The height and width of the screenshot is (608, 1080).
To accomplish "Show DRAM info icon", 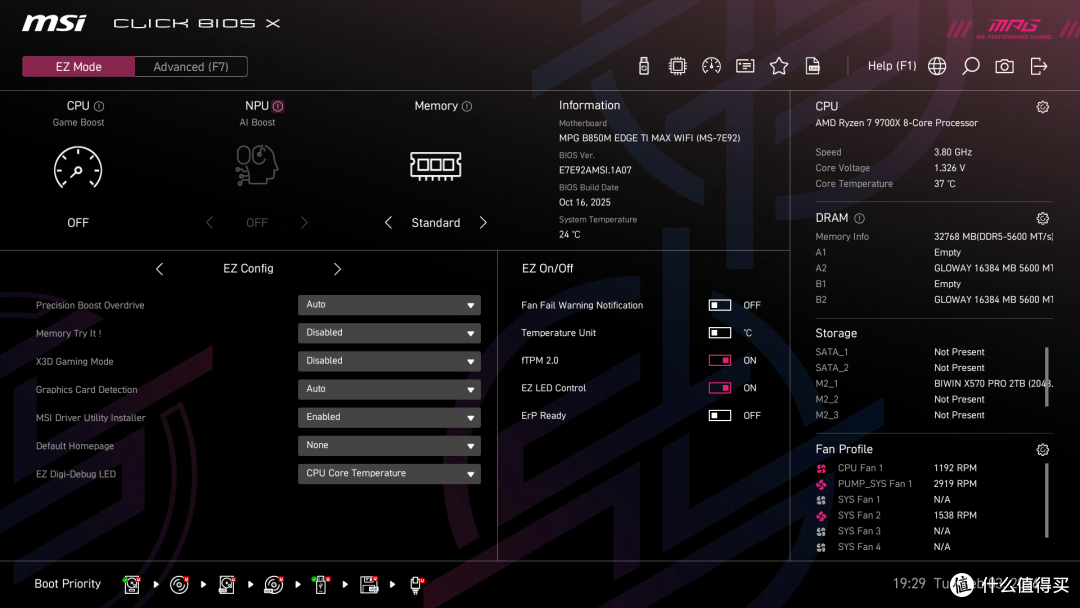I will [860, 218].
